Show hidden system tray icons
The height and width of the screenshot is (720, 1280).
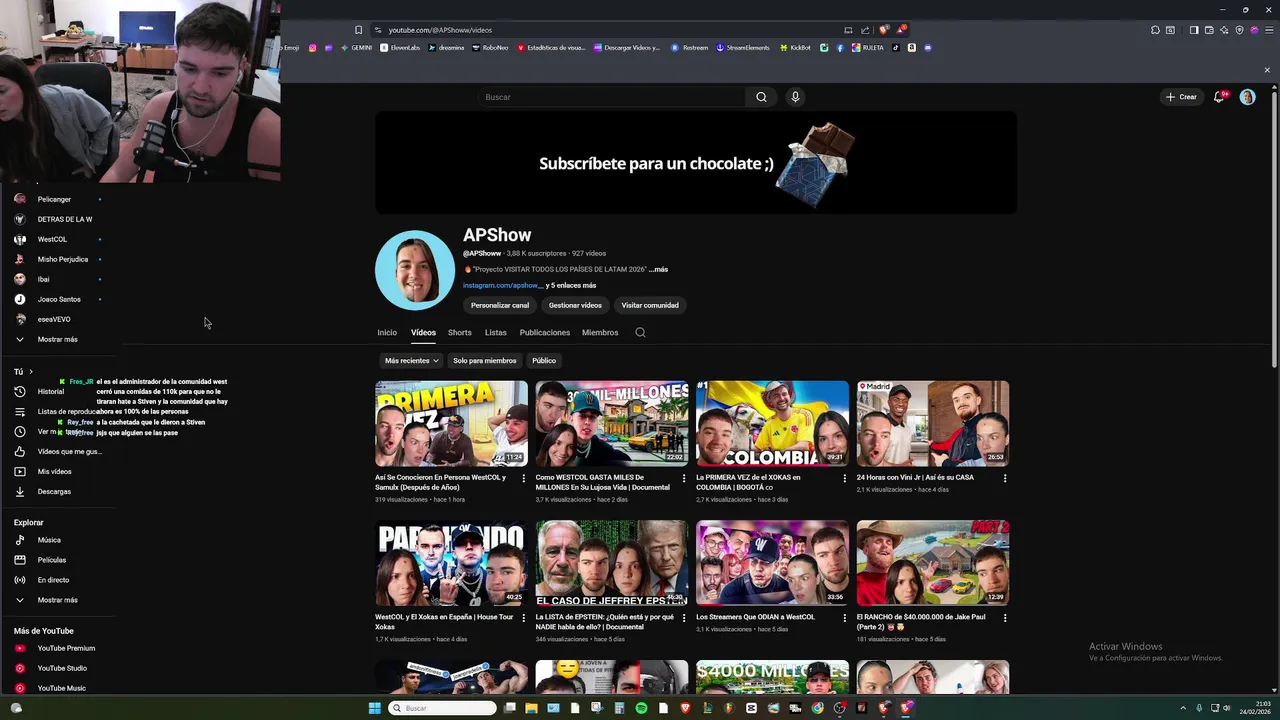pyautogui.click(x=1183, y=708)
